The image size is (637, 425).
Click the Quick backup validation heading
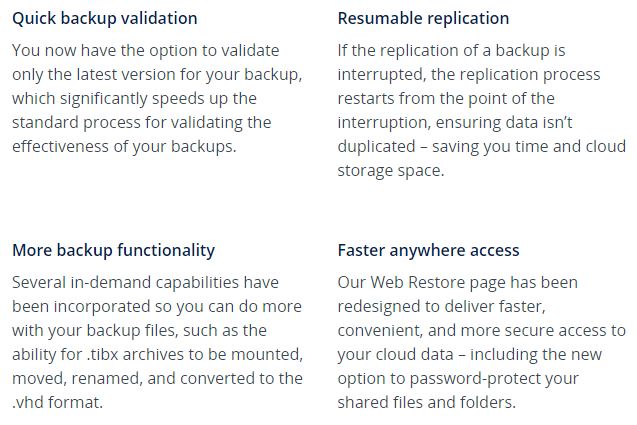pos(105,19)
